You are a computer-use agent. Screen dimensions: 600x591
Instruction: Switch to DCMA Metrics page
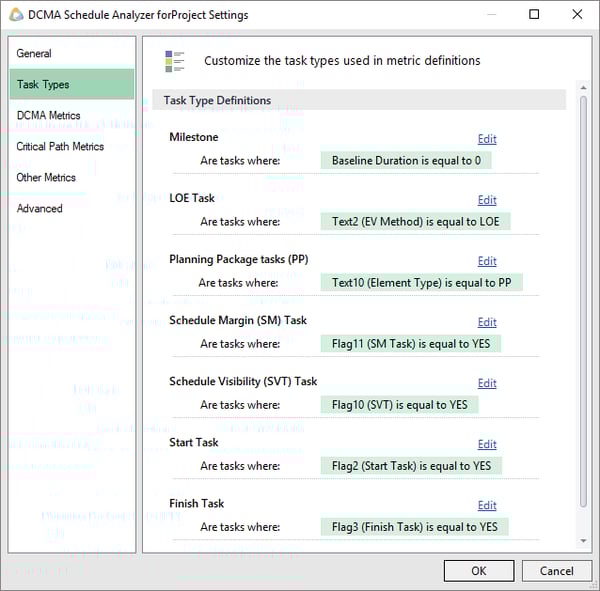(x=72, y=115)
